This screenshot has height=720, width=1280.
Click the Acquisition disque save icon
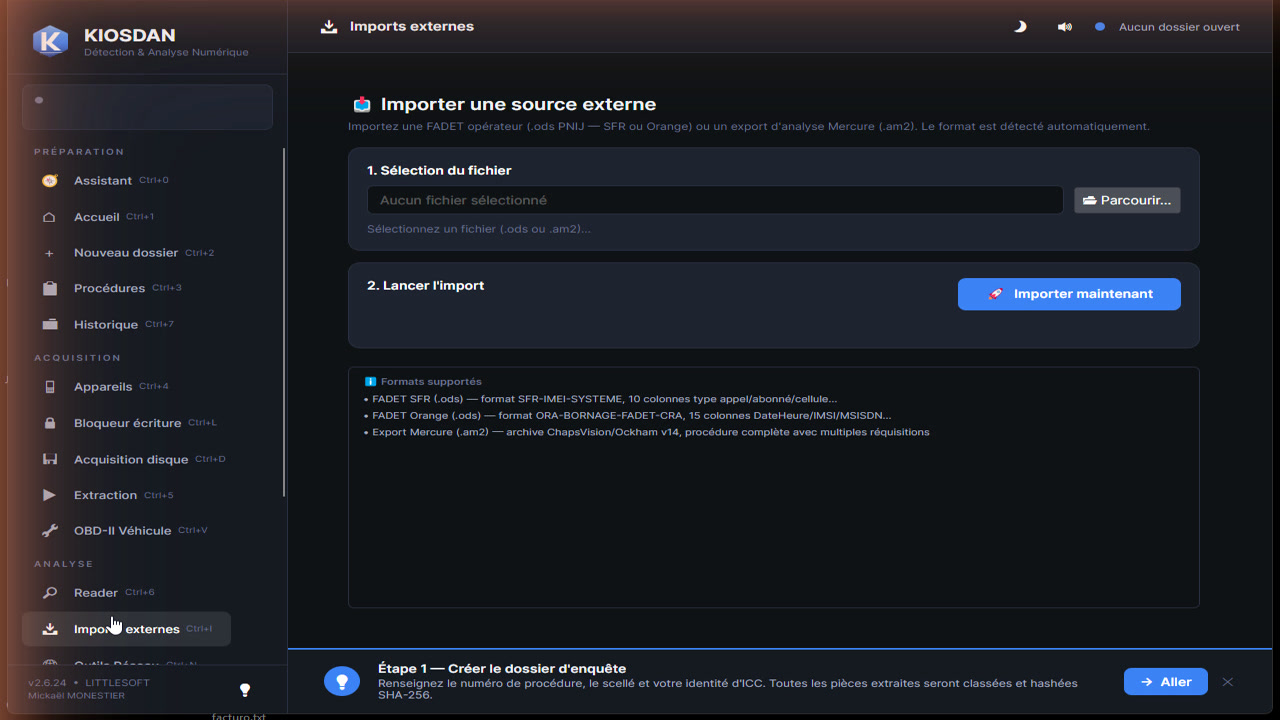pos(50,460)
